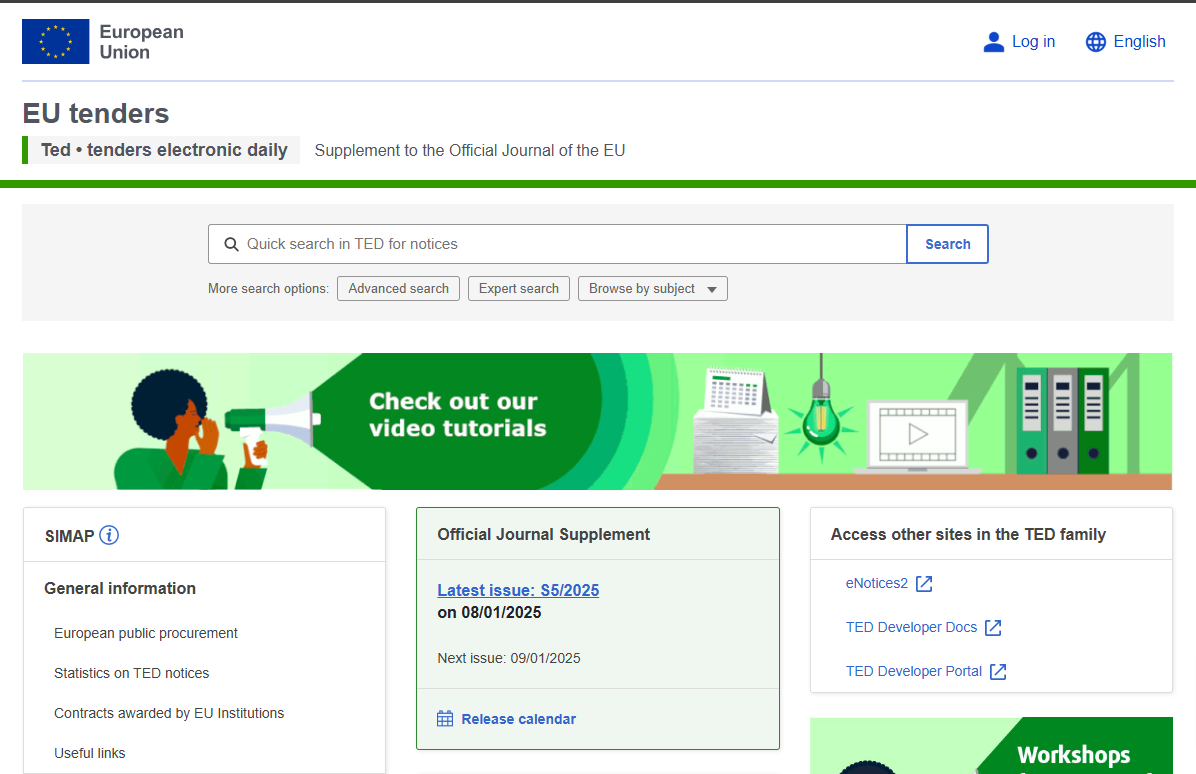Open the Release calendar link
The height and width of the screenshot is (774, 1196).
click(518, 719)
